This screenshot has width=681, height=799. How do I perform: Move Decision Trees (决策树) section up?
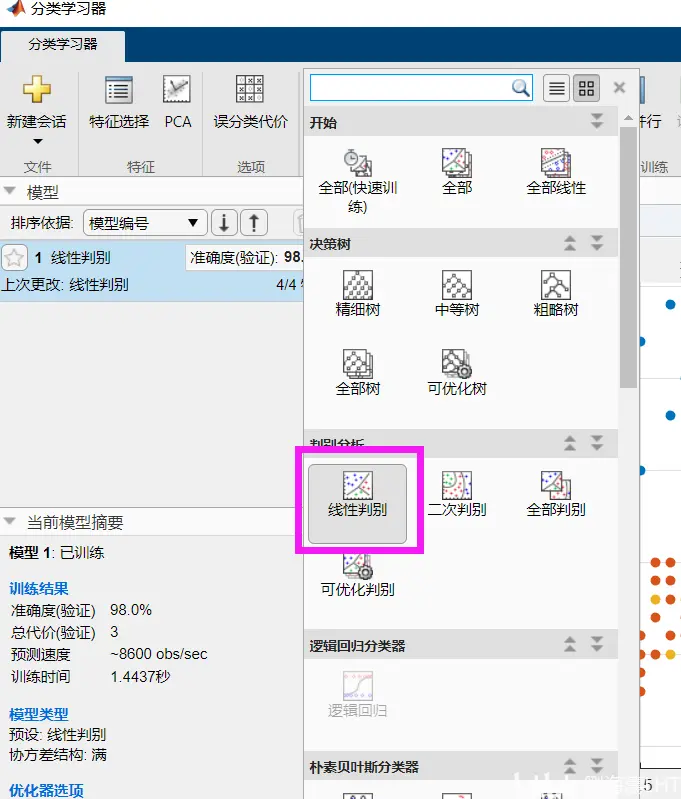(570, 243)
